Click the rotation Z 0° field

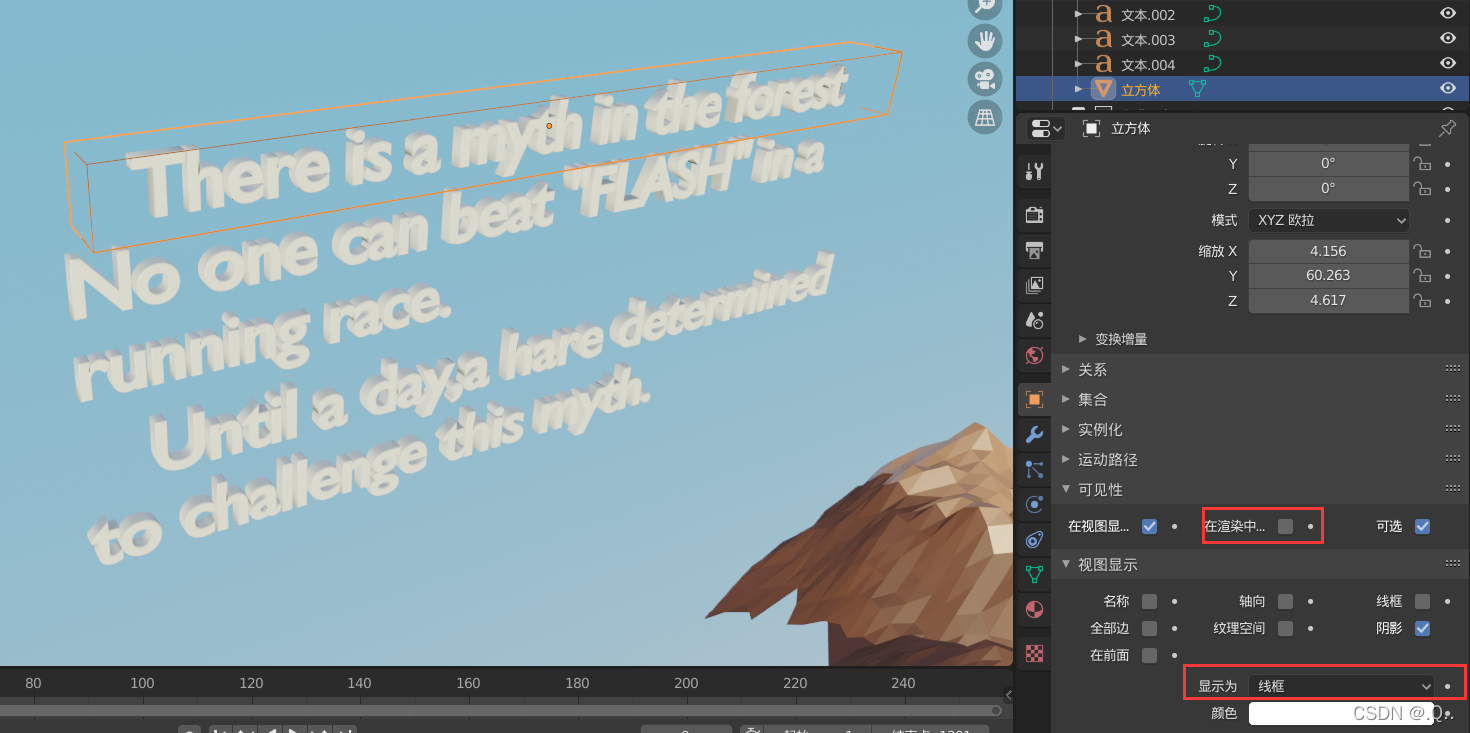point(1329,188)
